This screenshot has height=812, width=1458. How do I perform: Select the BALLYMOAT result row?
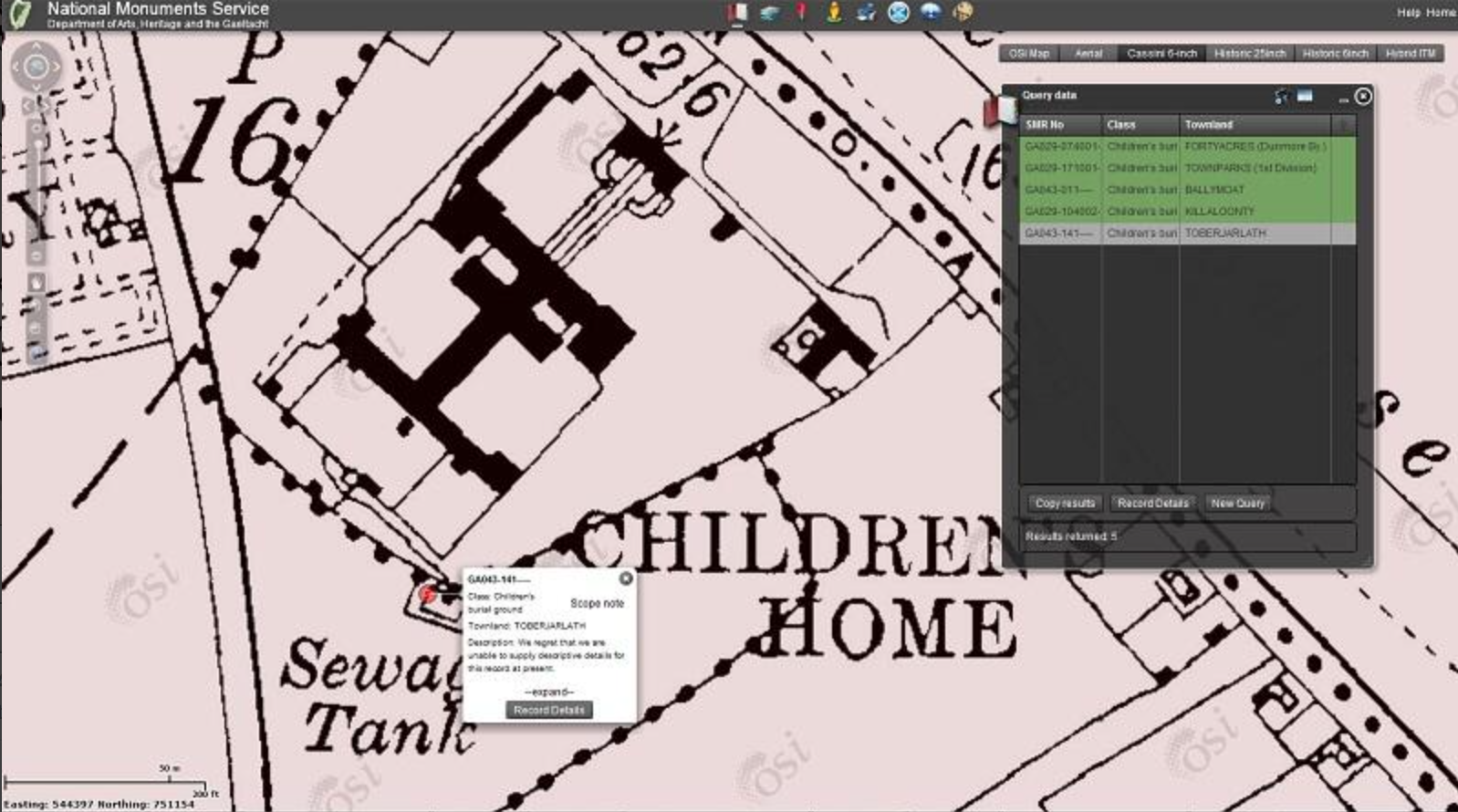[1186, 190]
